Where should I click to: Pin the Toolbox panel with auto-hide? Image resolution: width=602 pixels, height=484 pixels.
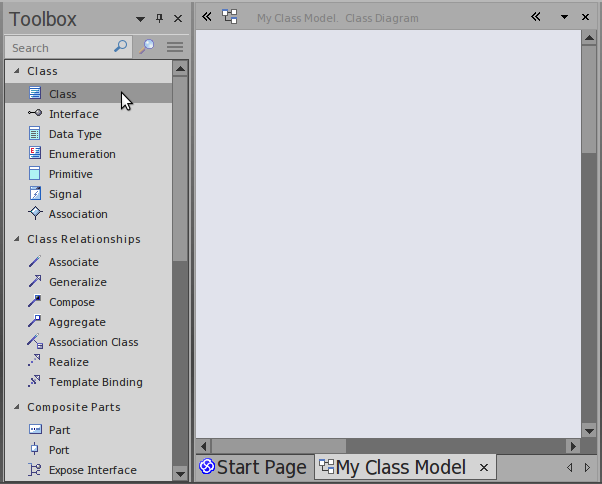point(159,19)
